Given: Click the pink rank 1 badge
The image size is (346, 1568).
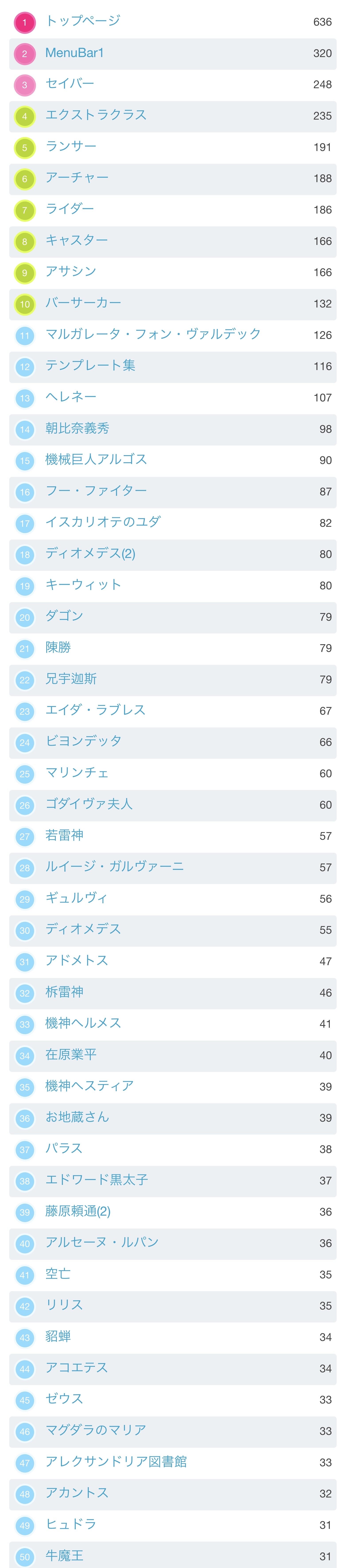Looking at the screenshot, I should tap(24, 23).
